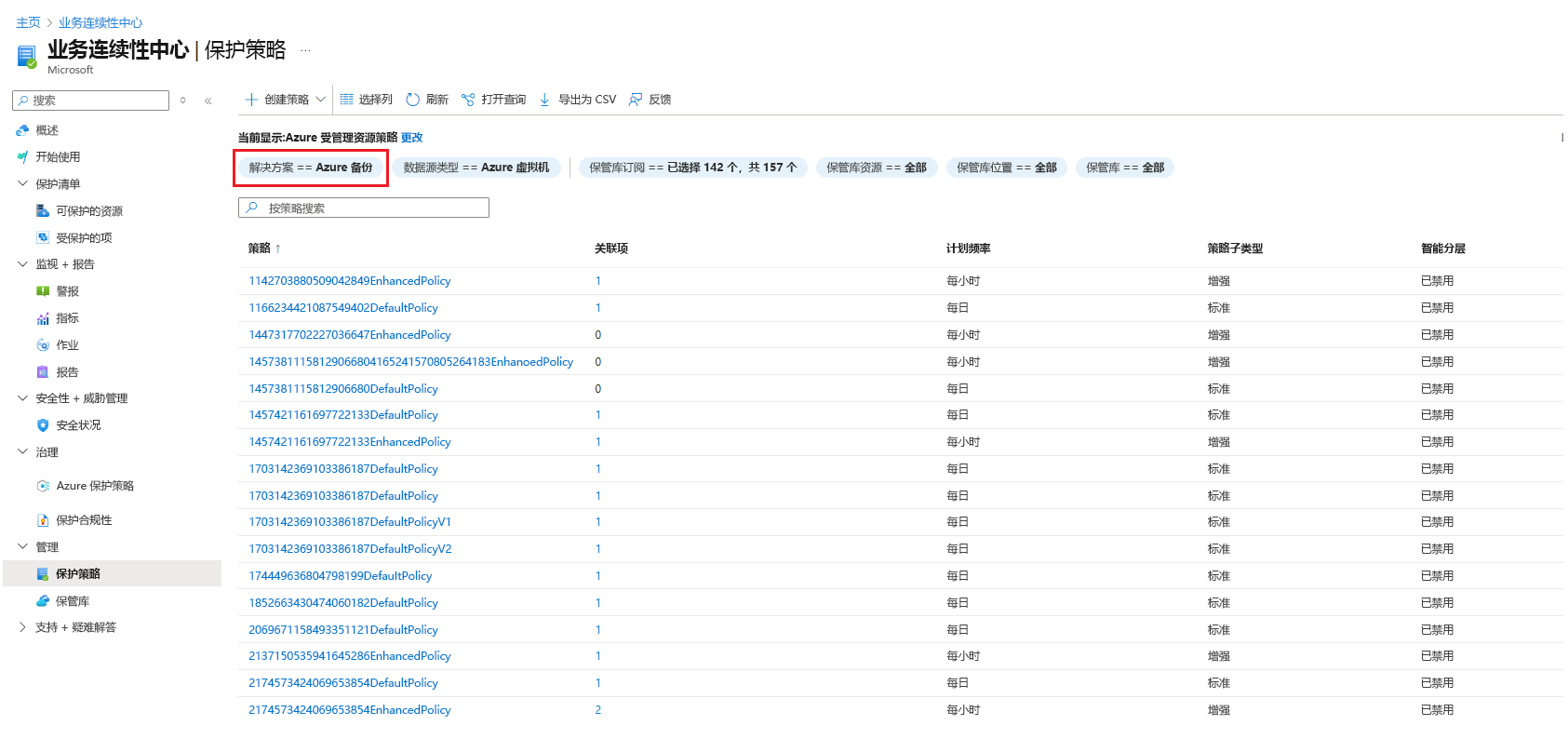Select 概述 in the sidebar menu
Viewport: 1568px width, 739px height.
point(47,130)
